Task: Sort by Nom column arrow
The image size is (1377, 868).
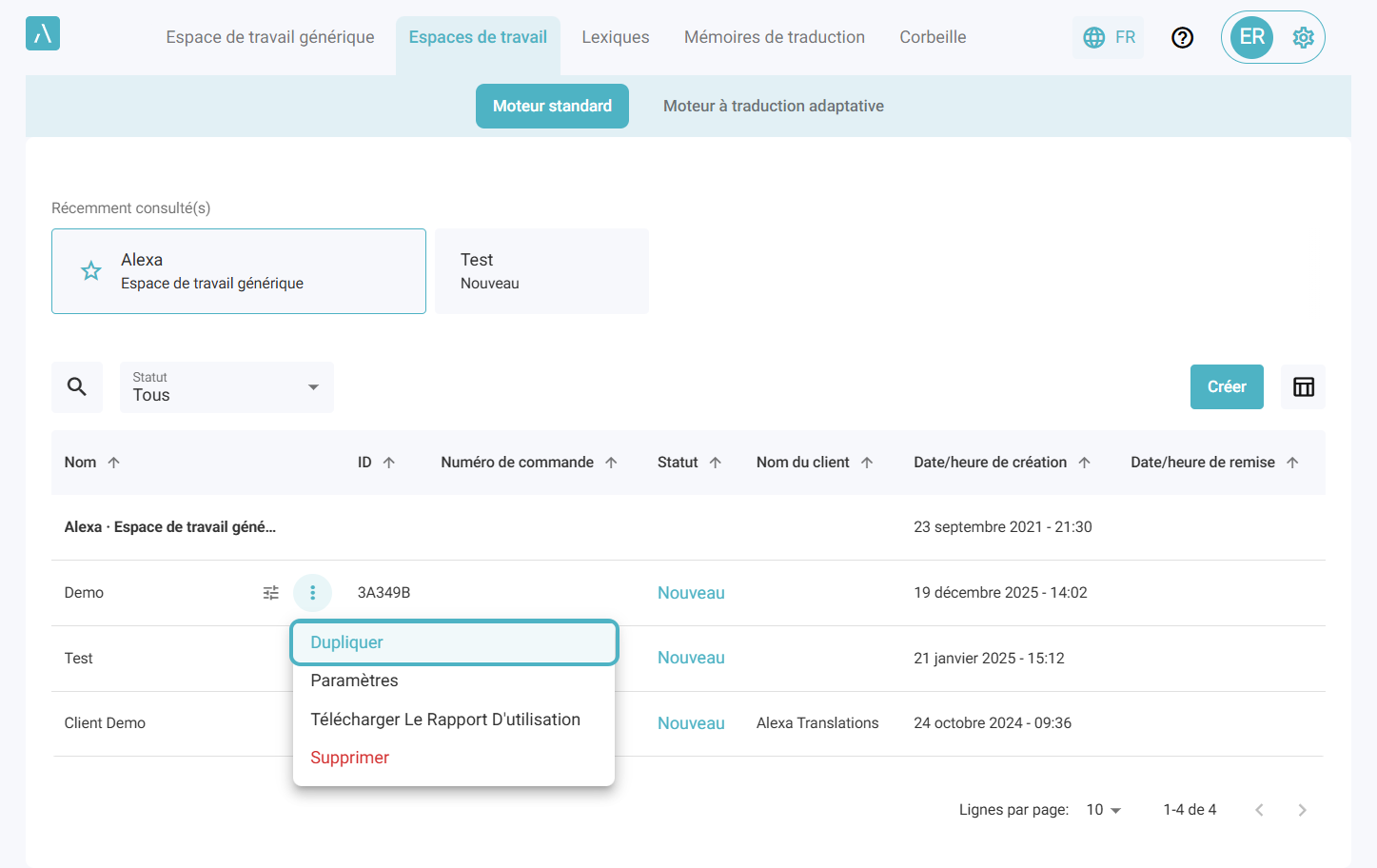Action: (114, 463)
